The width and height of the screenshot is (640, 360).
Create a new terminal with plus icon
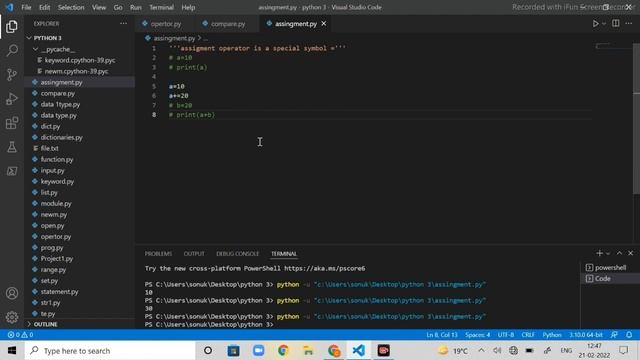[x=599, y=253]
